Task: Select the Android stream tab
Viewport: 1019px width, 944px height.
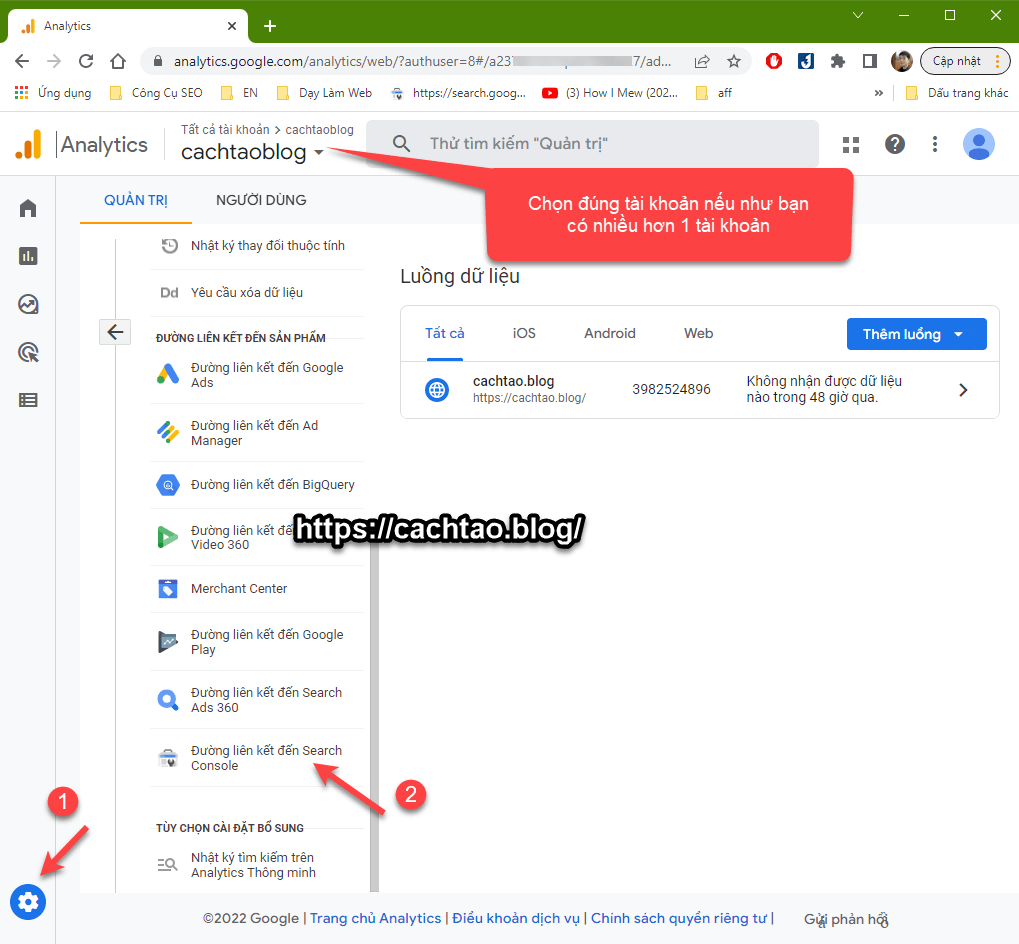Action: [610, 333]
